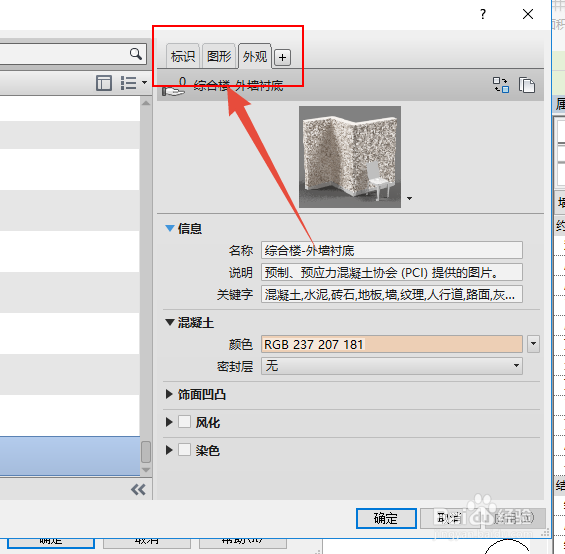Screen dimensions: 565x554
Task: Click the scroll up arrow of material list
Action: pyautogui.click(x=146, y=103)
